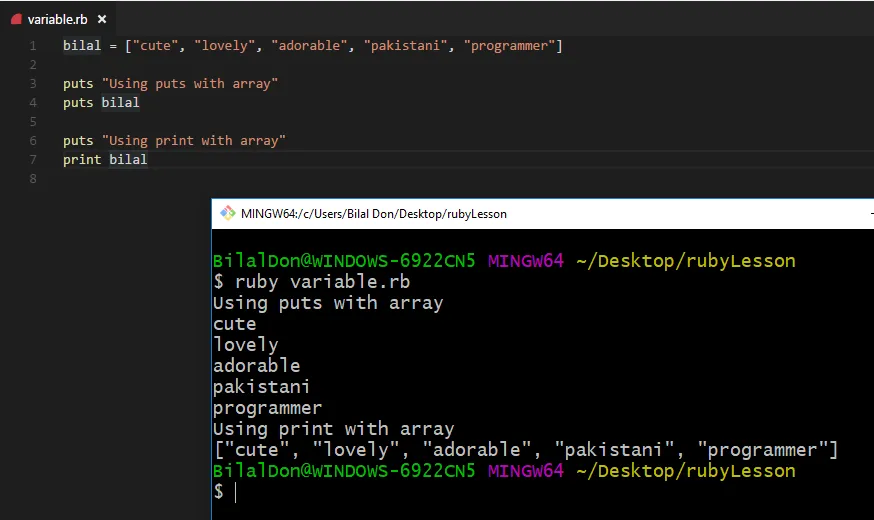Click line number 8 in editor gutter

[x=33, y=178]
